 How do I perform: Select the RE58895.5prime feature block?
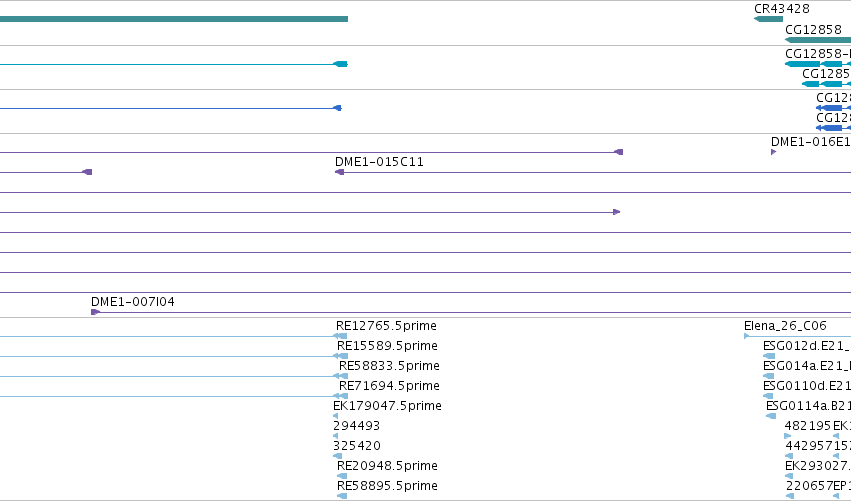[342, 496]
